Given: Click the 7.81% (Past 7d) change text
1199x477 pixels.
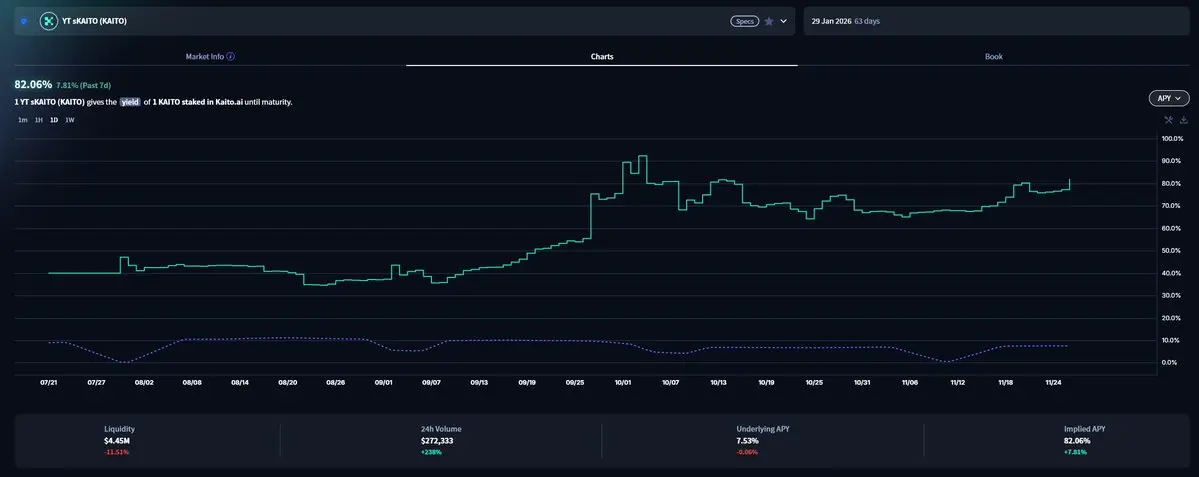Looking at the screenshot, I should 83,85.
